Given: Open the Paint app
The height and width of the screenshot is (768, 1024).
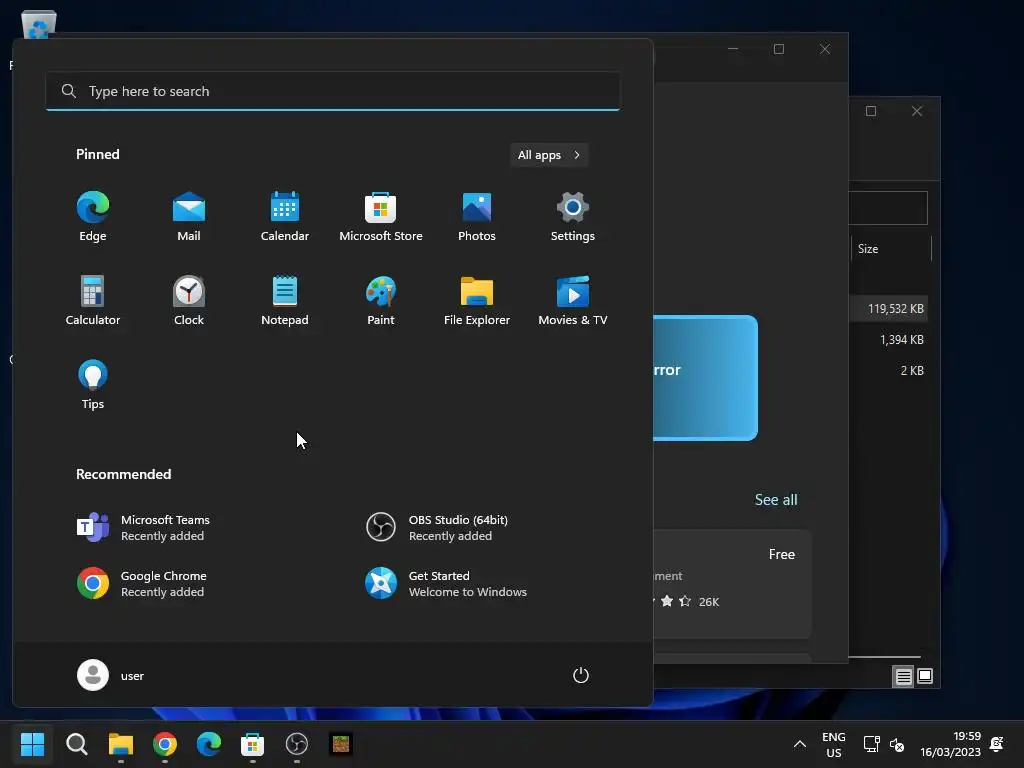Looking at the screenshot, I should click(x=381, y=300).
